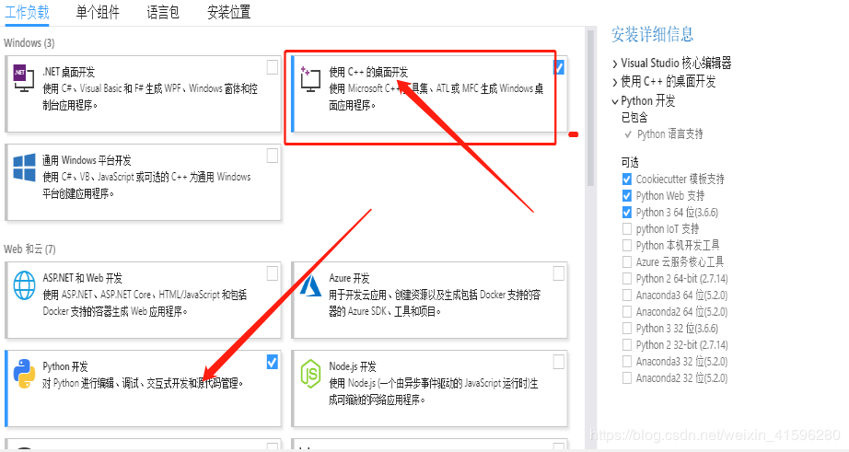Select the ASP.NET 和 Web 开发 title

point(82,278)
